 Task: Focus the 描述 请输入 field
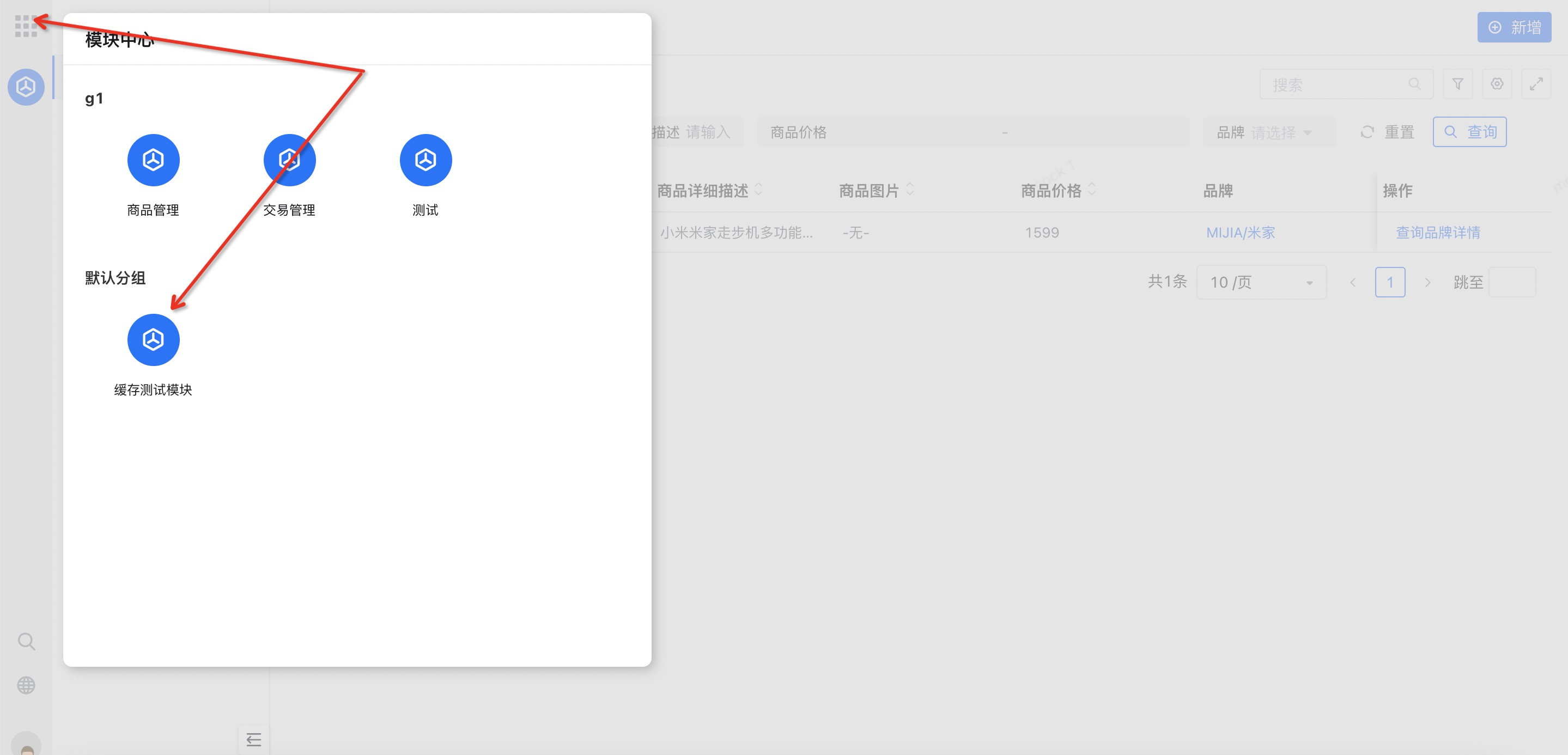(697, 132)
